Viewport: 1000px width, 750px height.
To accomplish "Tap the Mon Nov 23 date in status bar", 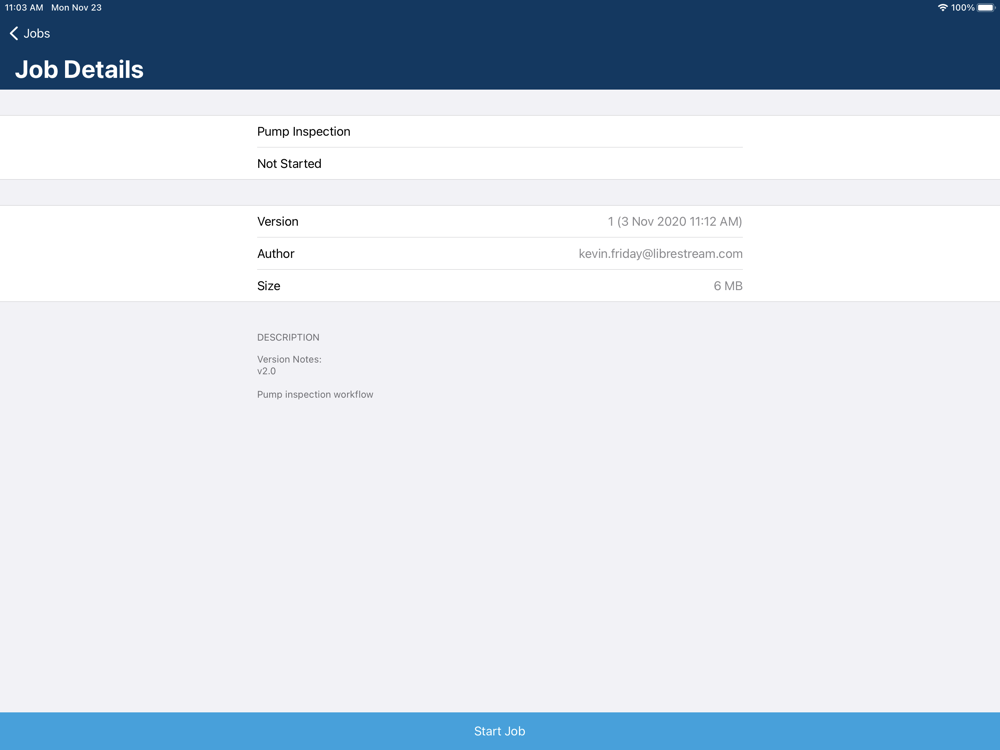I will click(77, 8).
